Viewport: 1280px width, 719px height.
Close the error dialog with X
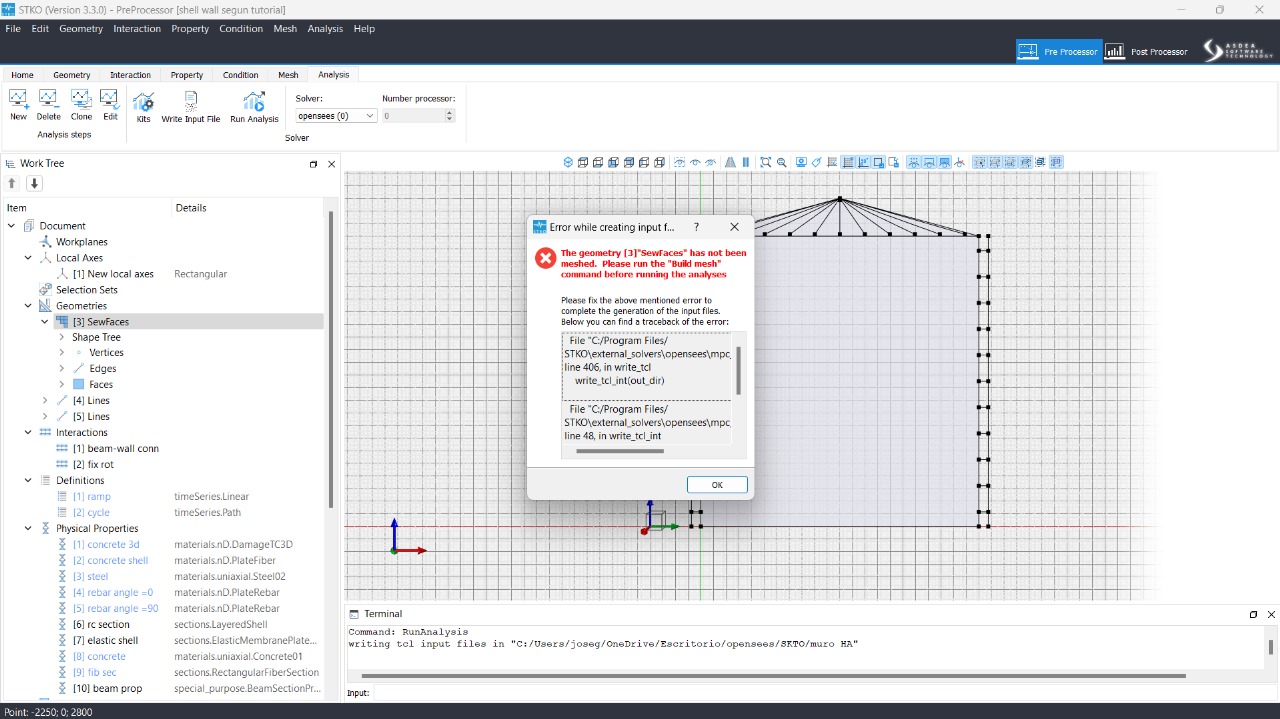click(x=734, y=227)
